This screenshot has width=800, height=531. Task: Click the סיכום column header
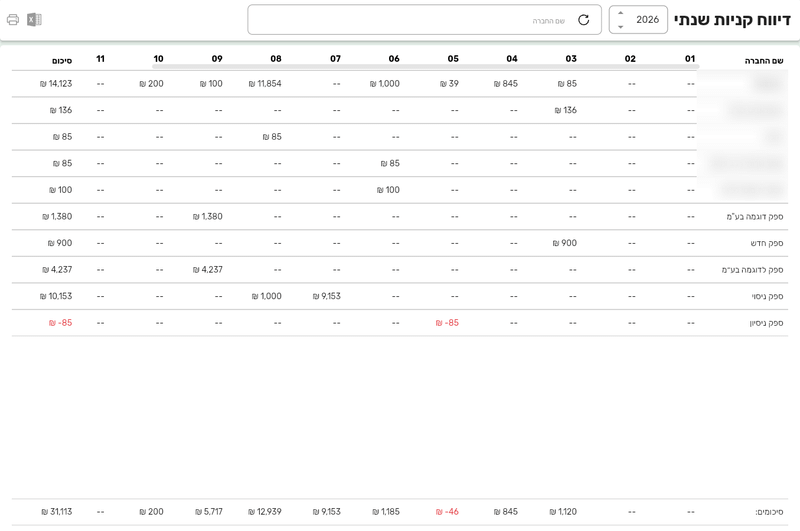click(x=62, y=61)
